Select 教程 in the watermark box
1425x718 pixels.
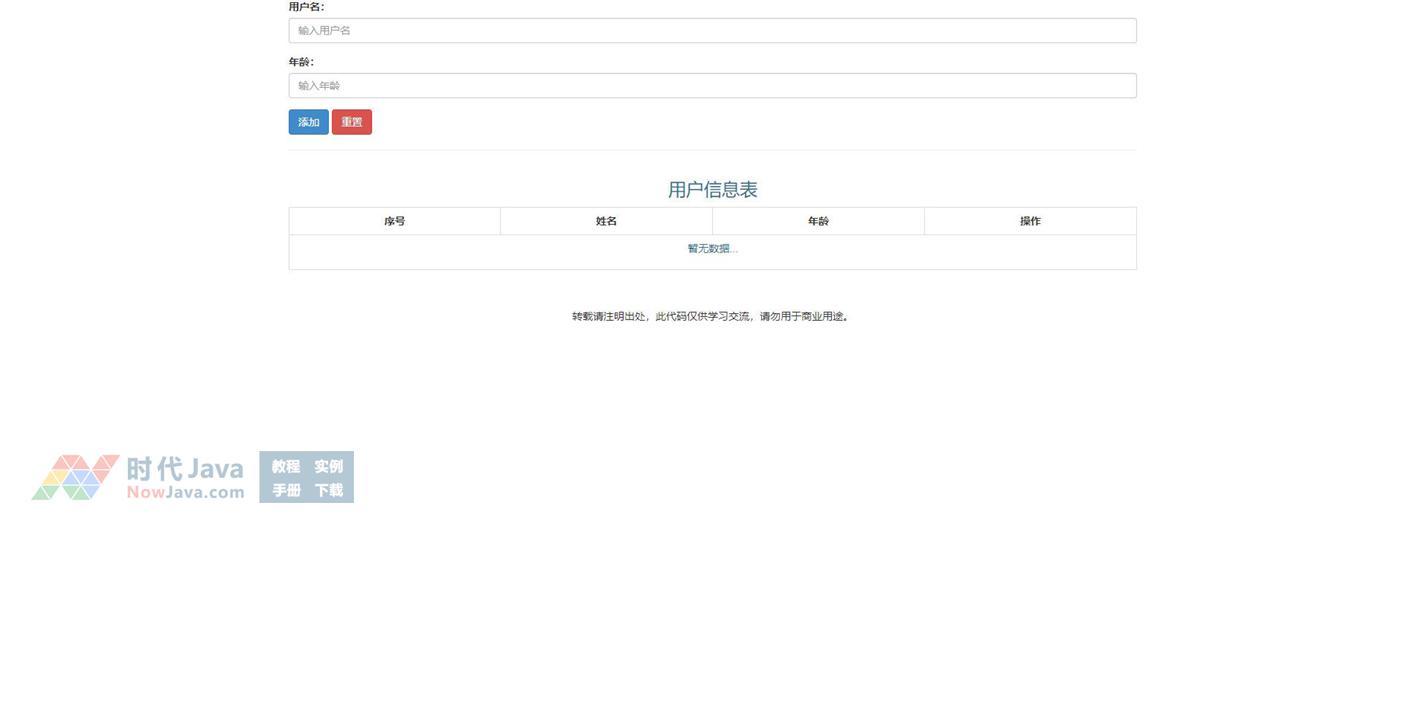pos(286,467)
